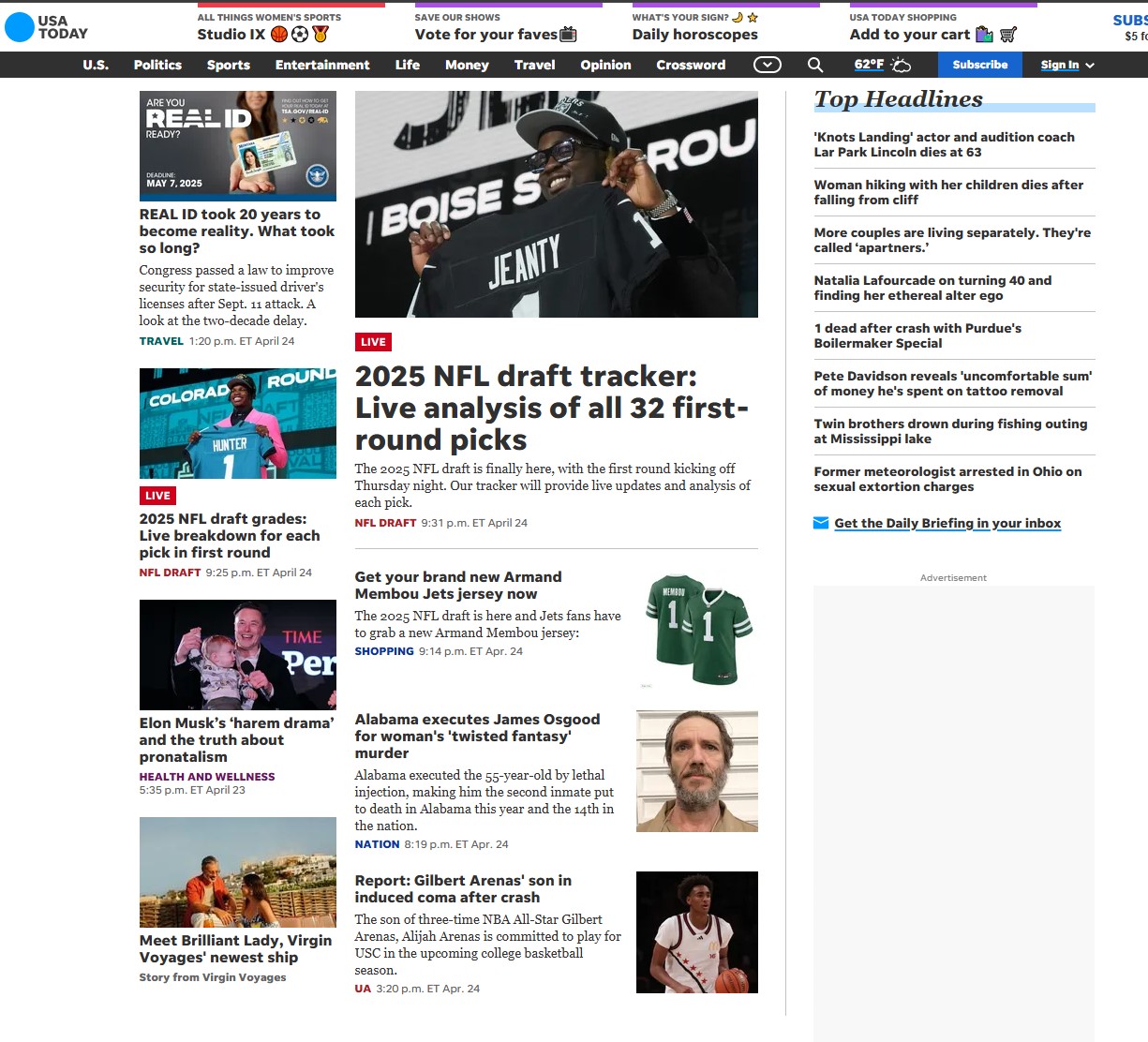1148x1042 pixels.
Task: Open the Elon Musk 'harem drama' article
Action: pos(236,739)
